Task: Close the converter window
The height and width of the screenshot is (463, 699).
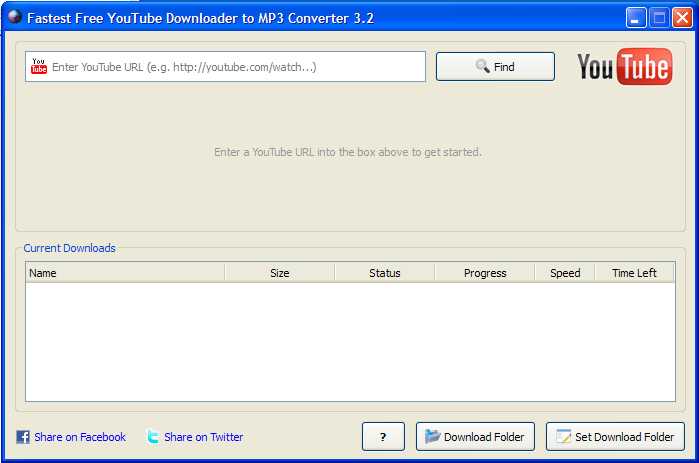Action: (x=682, y=18)
